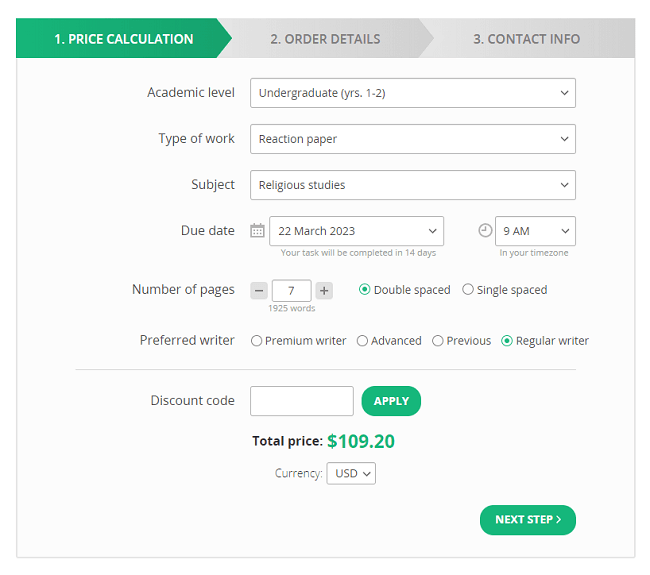Image resolution: width=650 pixels, height=575 pixels.
Task: Open the Academic level dropdown
Action: (x=412, y=93)
